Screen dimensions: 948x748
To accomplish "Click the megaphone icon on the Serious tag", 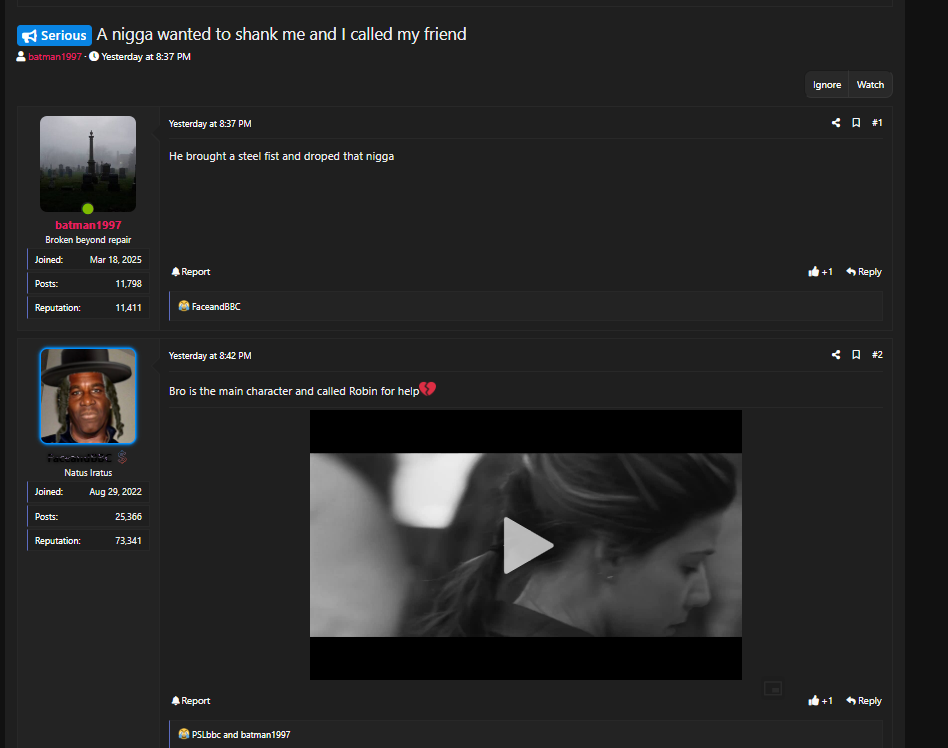I will point(27,34).
